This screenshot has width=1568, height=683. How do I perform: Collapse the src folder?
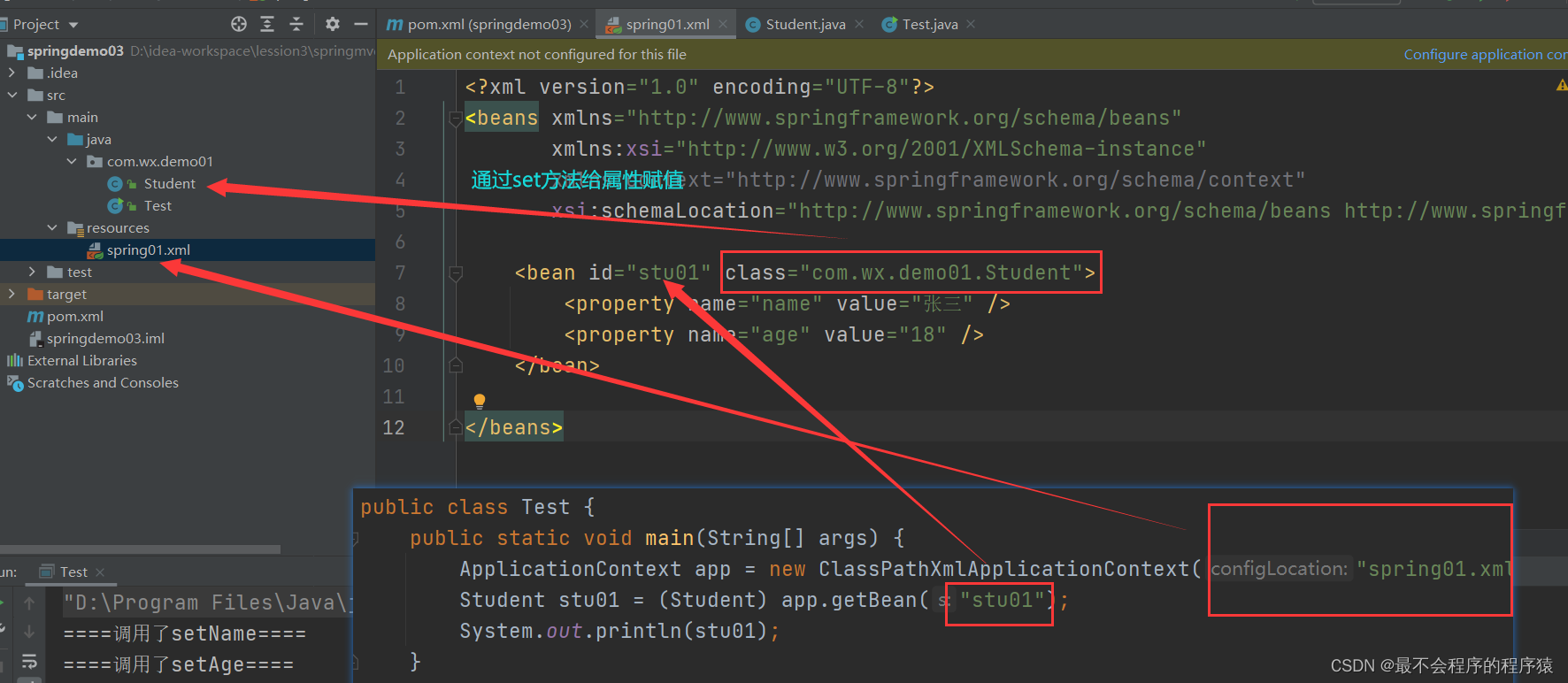click(12, 96)
